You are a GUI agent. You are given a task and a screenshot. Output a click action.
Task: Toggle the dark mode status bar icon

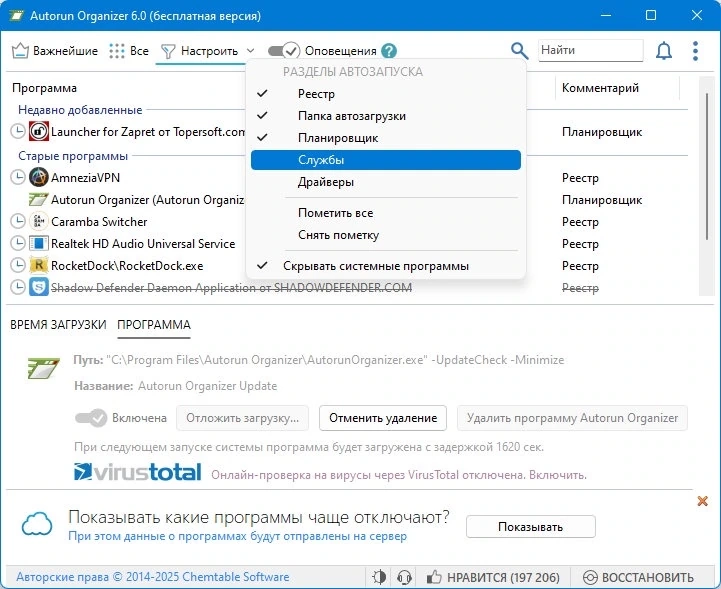379,577
